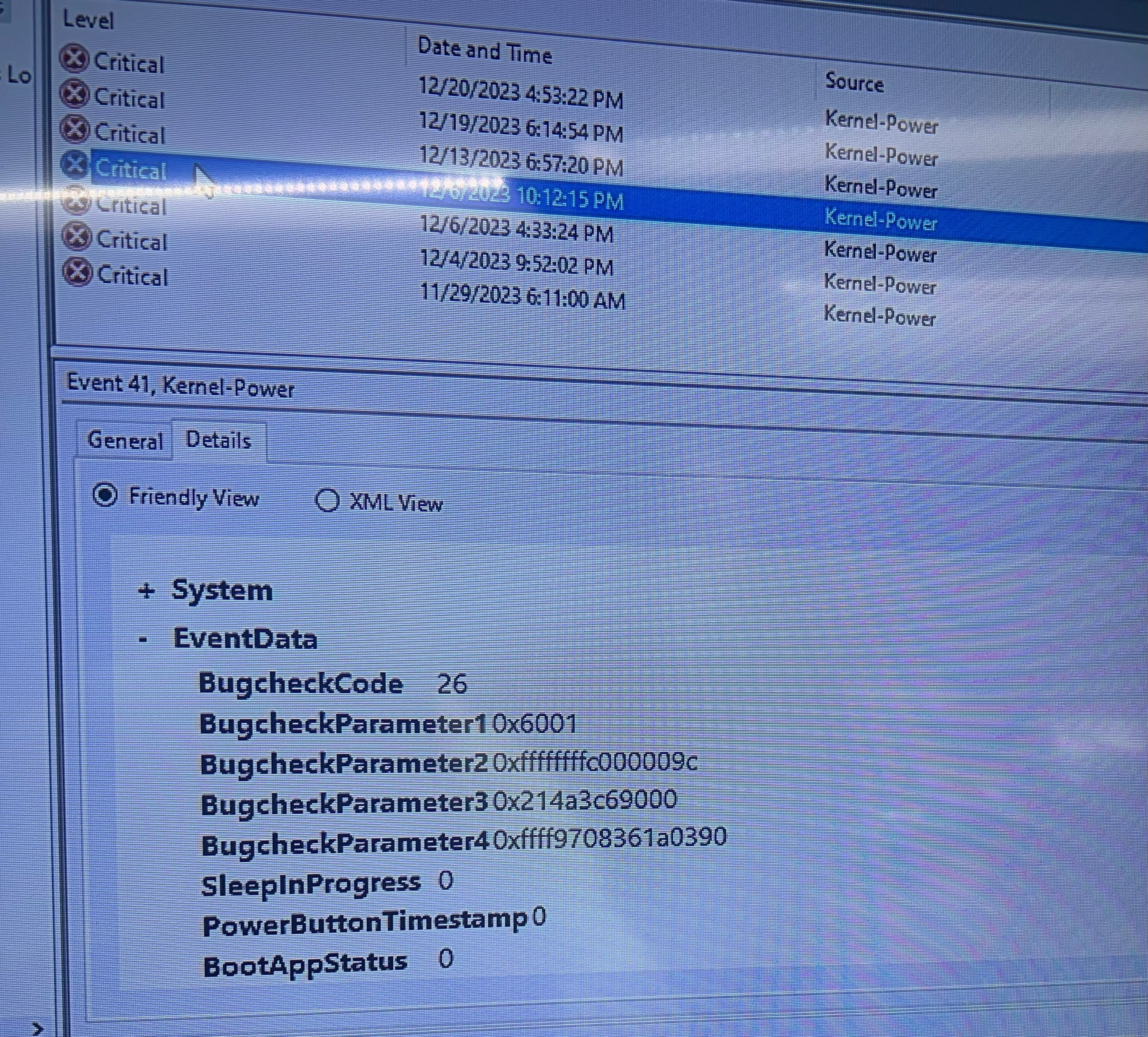This screenshot has height=1037, width=1148.
Task: Click critical icon of highlighted 10:12:15 PM event
Action: [x=74, y=164]
